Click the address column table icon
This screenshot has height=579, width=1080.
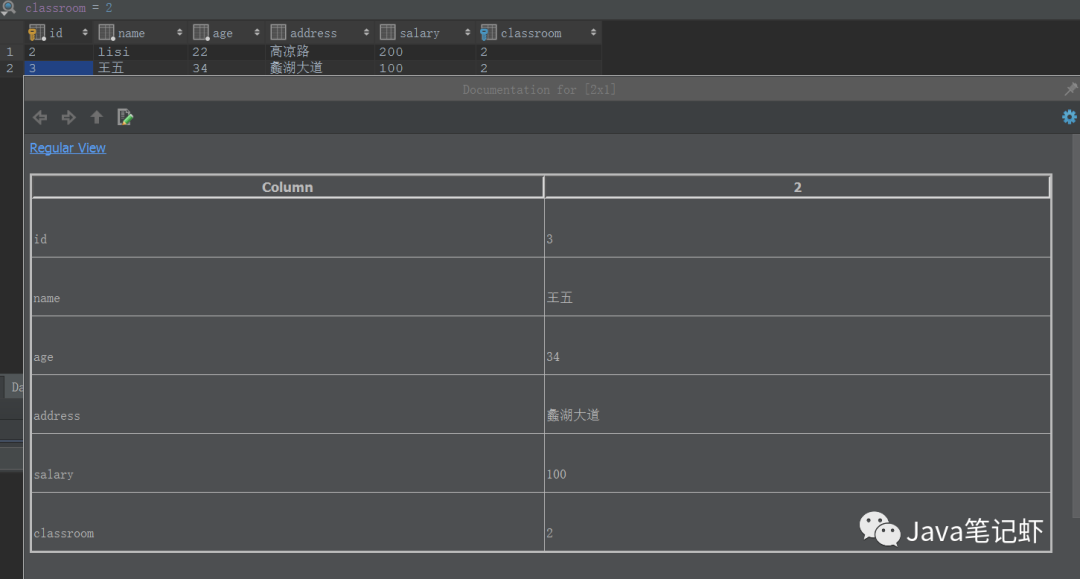pos(278,32)
